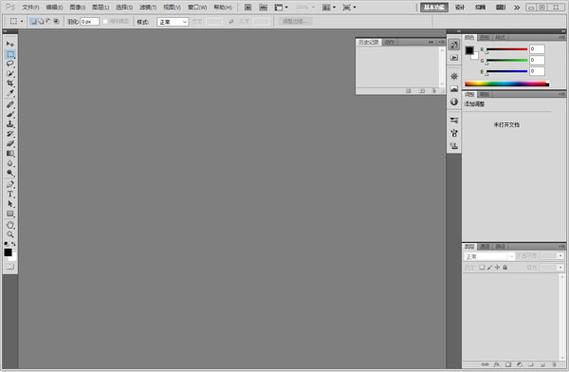Select the Horizontal Type tool
Image resolution: width=569 pixels, height=372 pixels.
tap(10, 194)
